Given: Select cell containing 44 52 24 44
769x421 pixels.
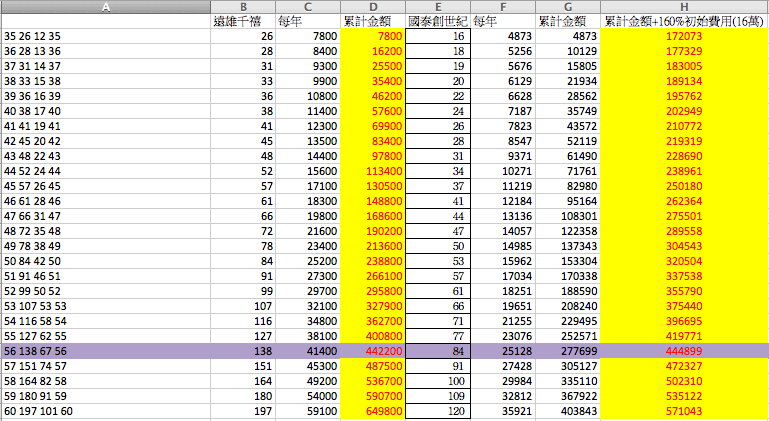Looking at the screenshot, I should coord(105,171).
